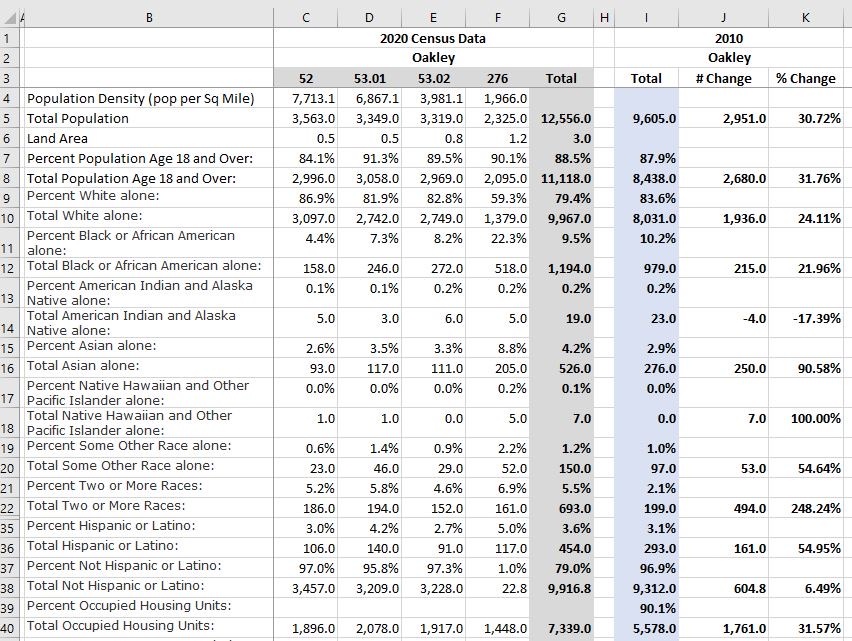This screenshot has width=852, height=641.
Task: Select column B header
Action: pyautogui.click(x=149, y=18)
